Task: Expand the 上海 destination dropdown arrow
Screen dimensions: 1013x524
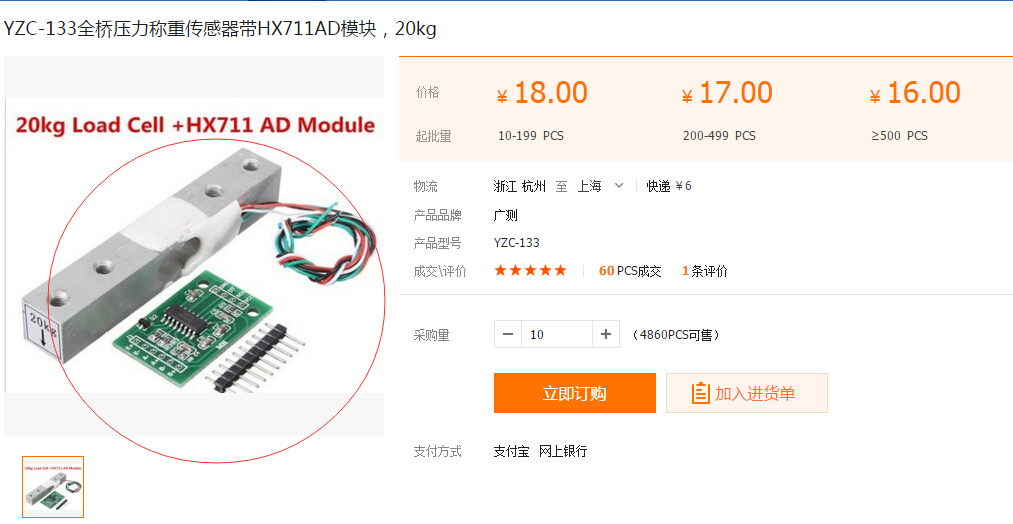Action: pyautogui.click(x=619, y=185)
